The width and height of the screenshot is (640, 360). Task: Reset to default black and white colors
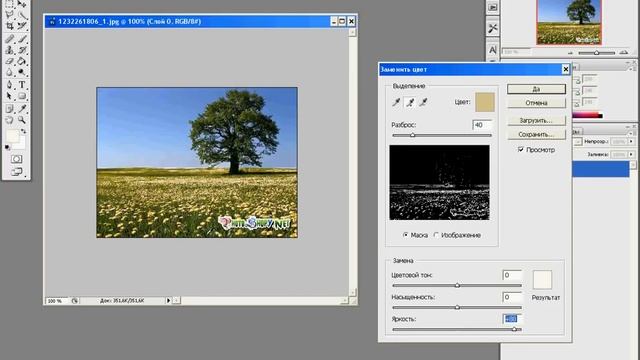click(x=7, y=147)
